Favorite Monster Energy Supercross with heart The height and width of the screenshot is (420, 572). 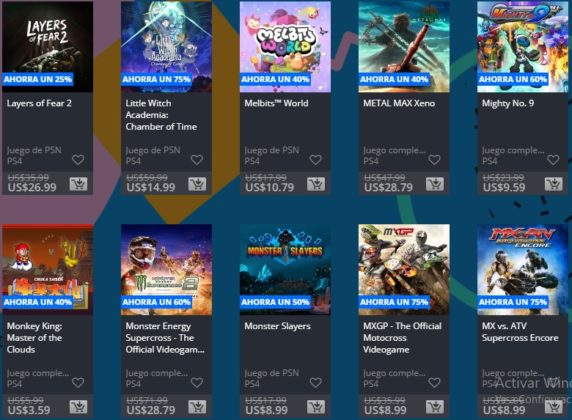point(197,382)
